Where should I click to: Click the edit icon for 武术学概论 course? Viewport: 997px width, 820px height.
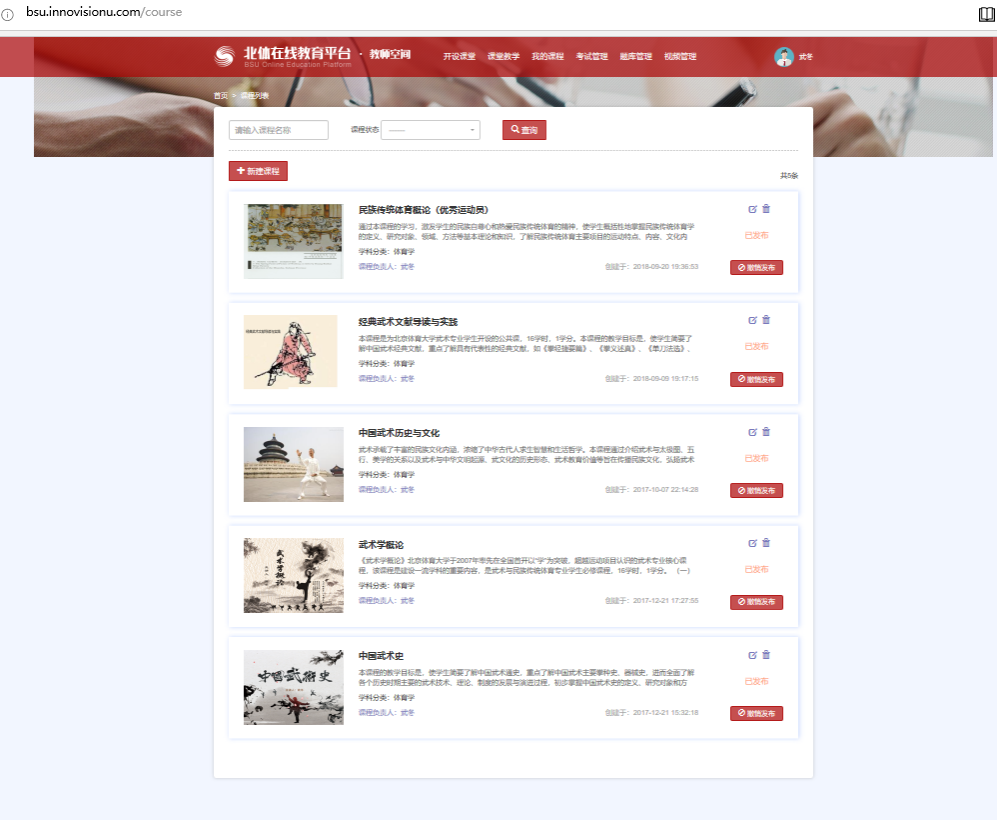point(753,542)
